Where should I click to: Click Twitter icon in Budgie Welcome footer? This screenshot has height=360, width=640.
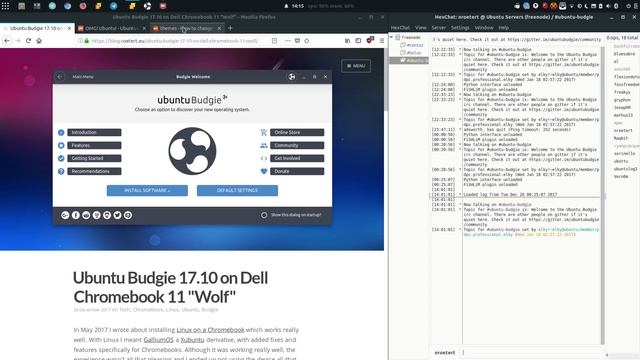point(118,215)
